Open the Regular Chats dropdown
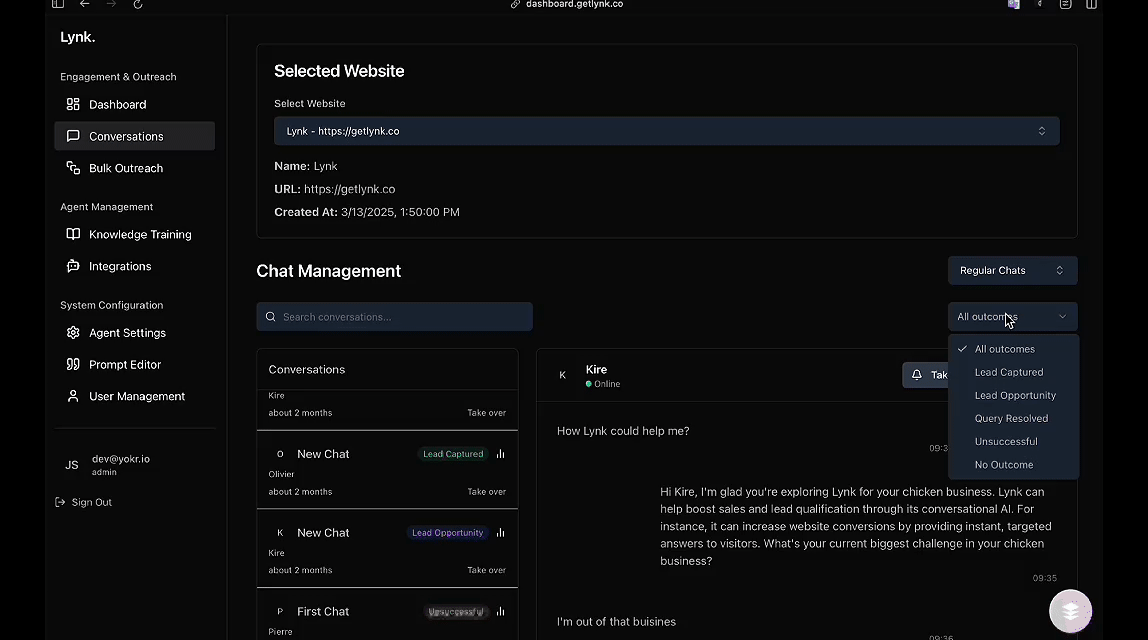 (1012, 270)
